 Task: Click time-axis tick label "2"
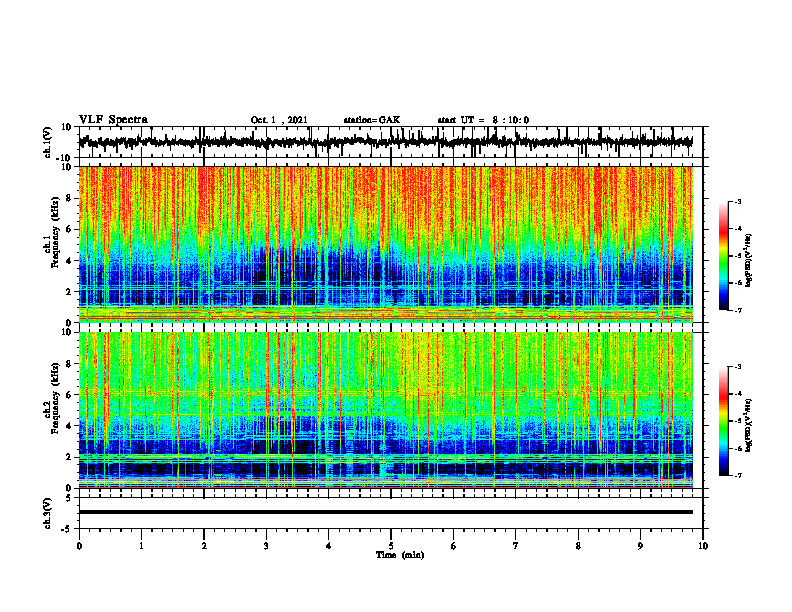[x=204, y=546]
